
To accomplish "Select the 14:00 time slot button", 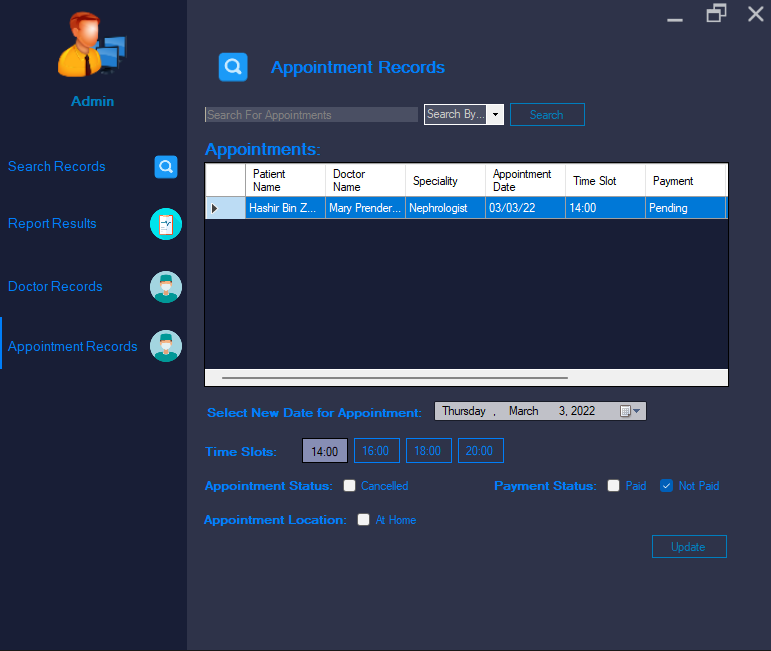I will pos(325,451).
